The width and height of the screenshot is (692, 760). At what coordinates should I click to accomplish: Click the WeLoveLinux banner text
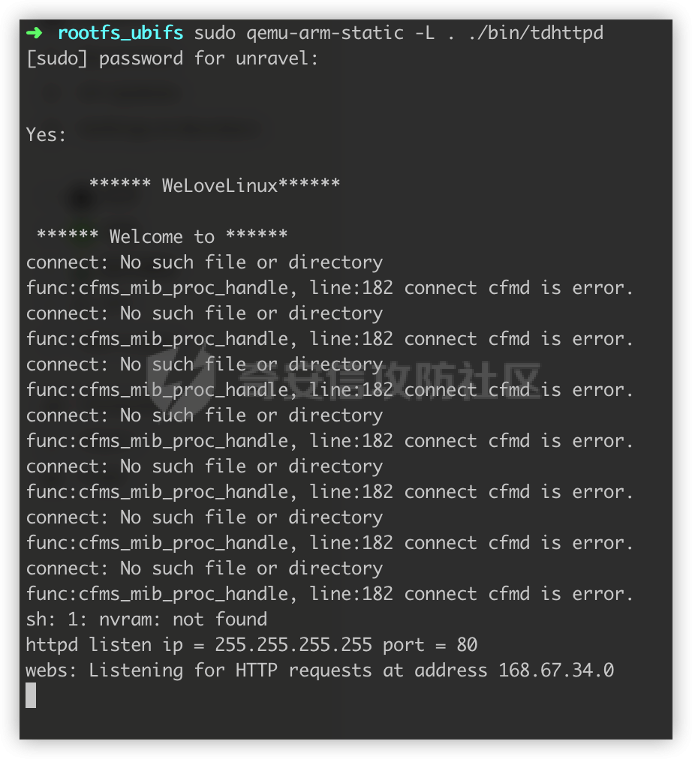214,185
